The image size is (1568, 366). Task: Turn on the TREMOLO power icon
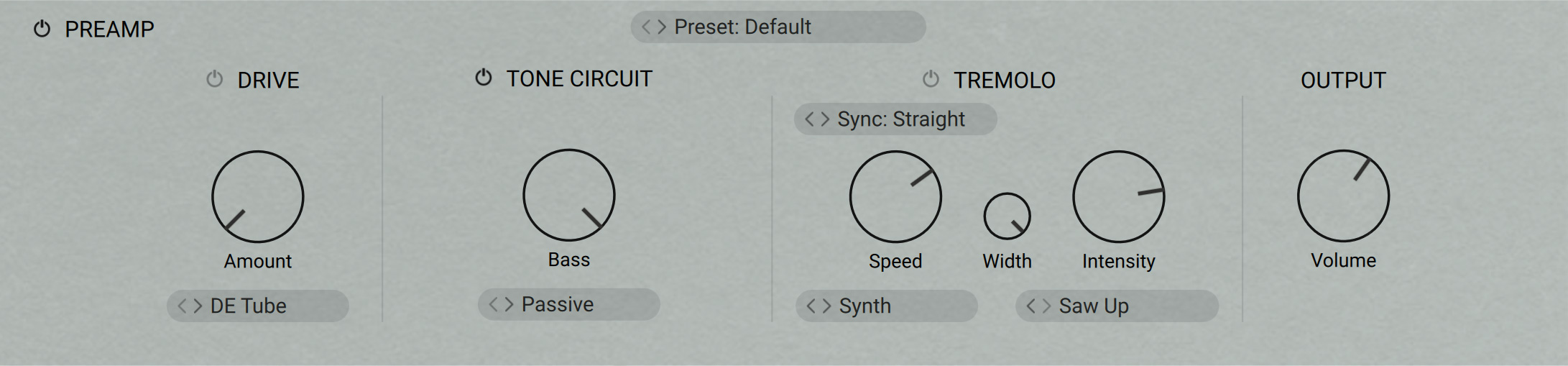coord(931,79)
